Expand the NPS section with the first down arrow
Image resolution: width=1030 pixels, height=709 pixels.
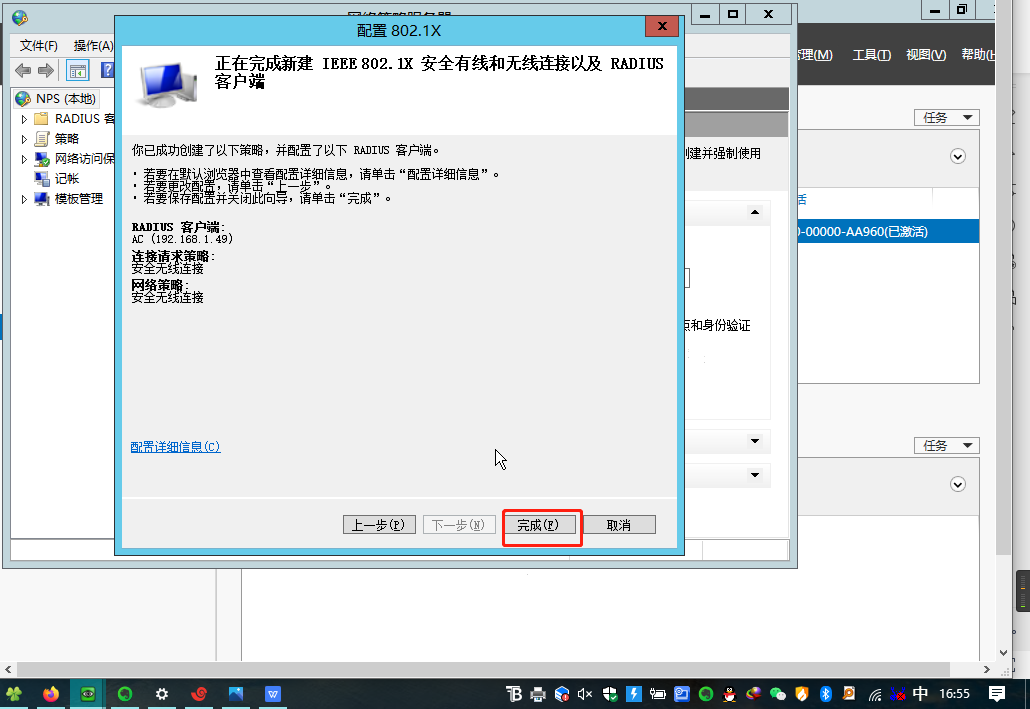click(x=755, y=441)
